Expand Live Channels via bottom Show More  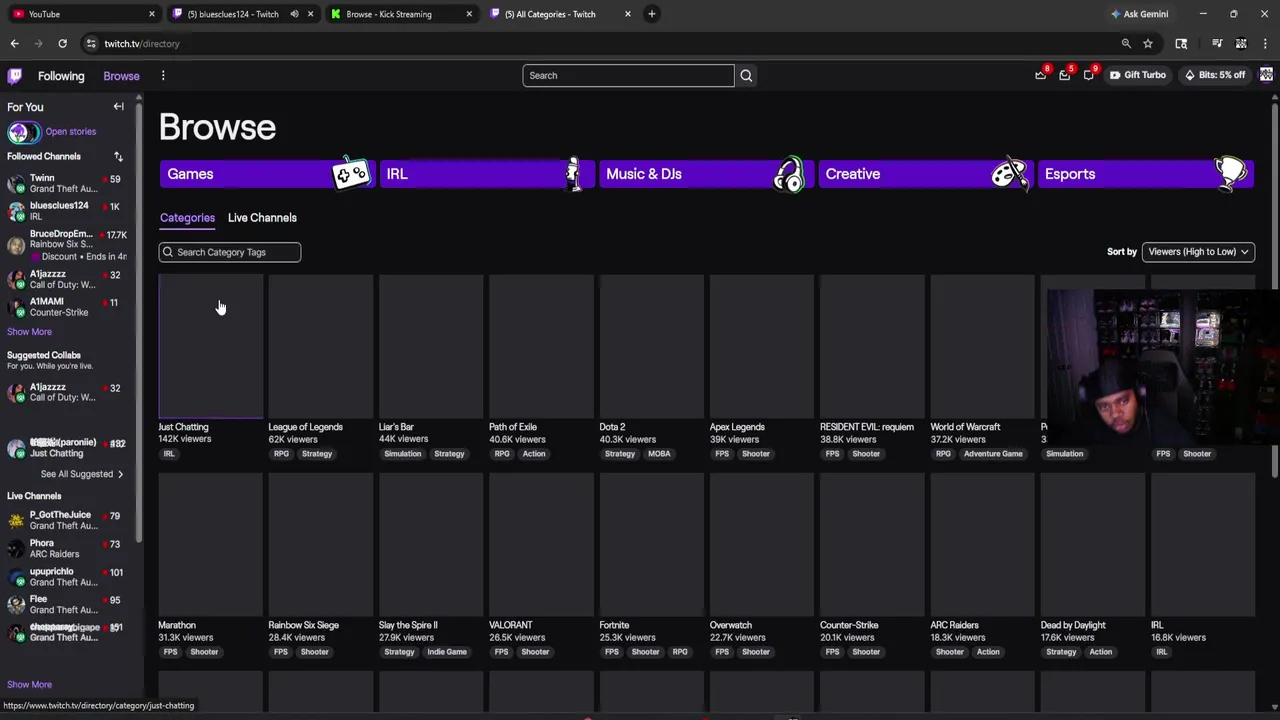pyautogui.click(x=29, y=685)
